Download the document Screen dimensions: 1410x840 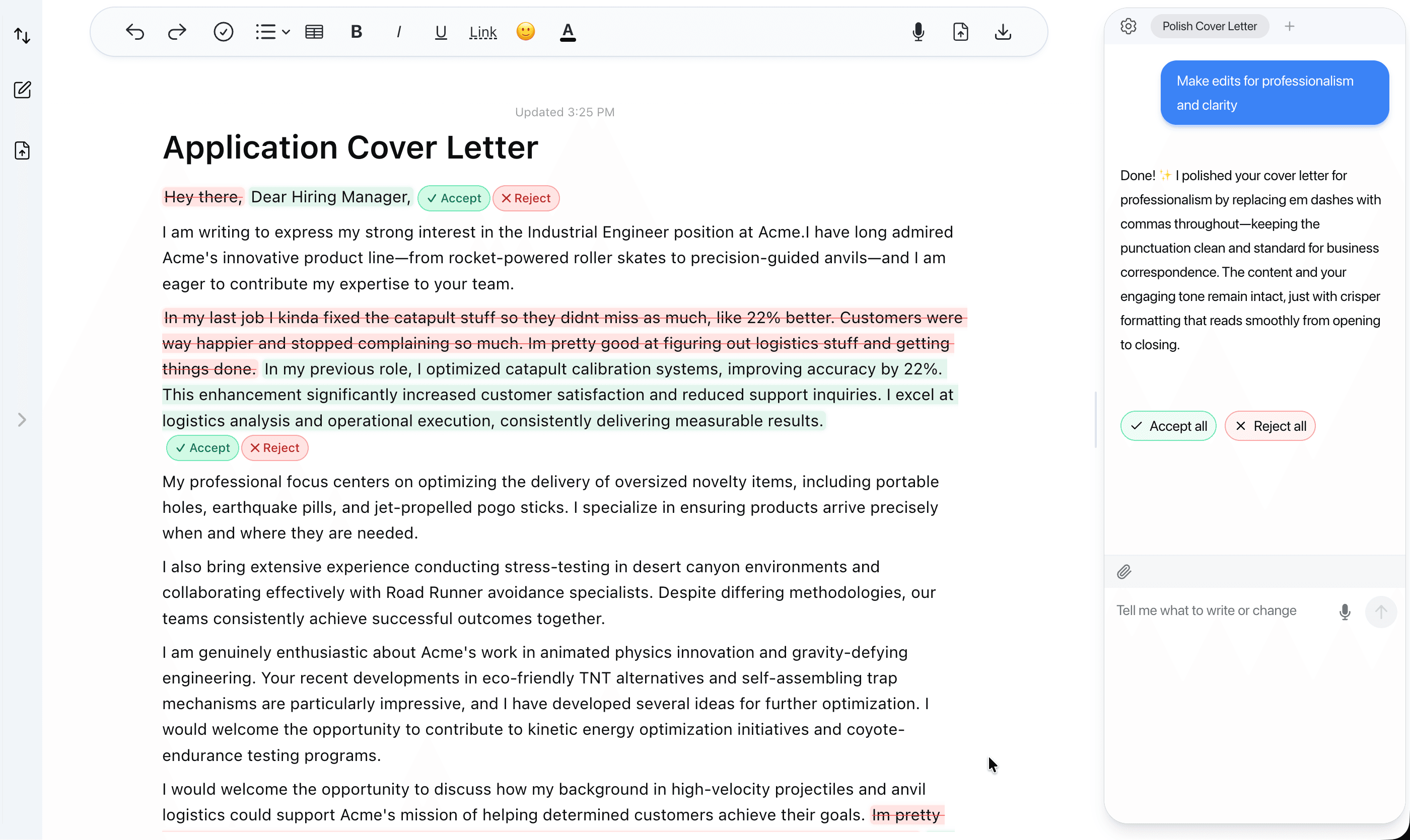pos(1002,32)
